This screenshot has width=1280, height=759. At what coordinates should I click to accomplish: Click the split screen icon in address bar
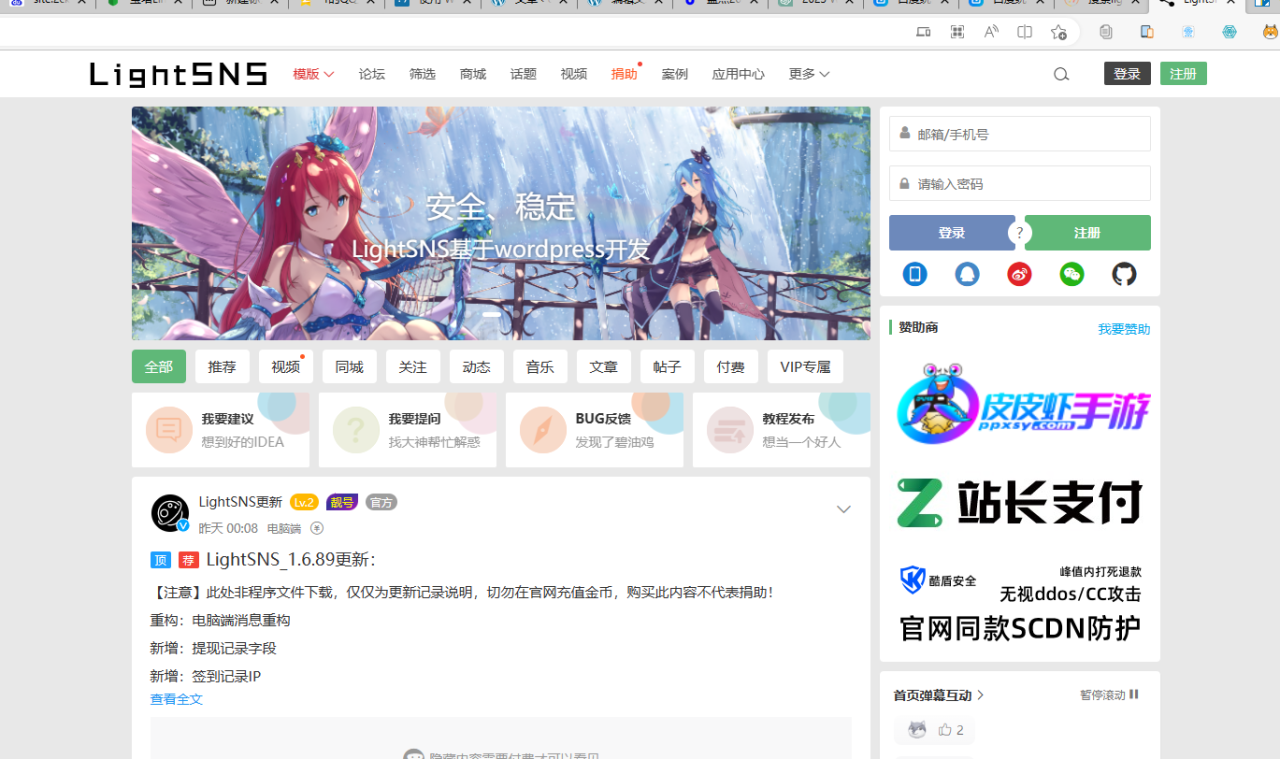(1025, 32)
